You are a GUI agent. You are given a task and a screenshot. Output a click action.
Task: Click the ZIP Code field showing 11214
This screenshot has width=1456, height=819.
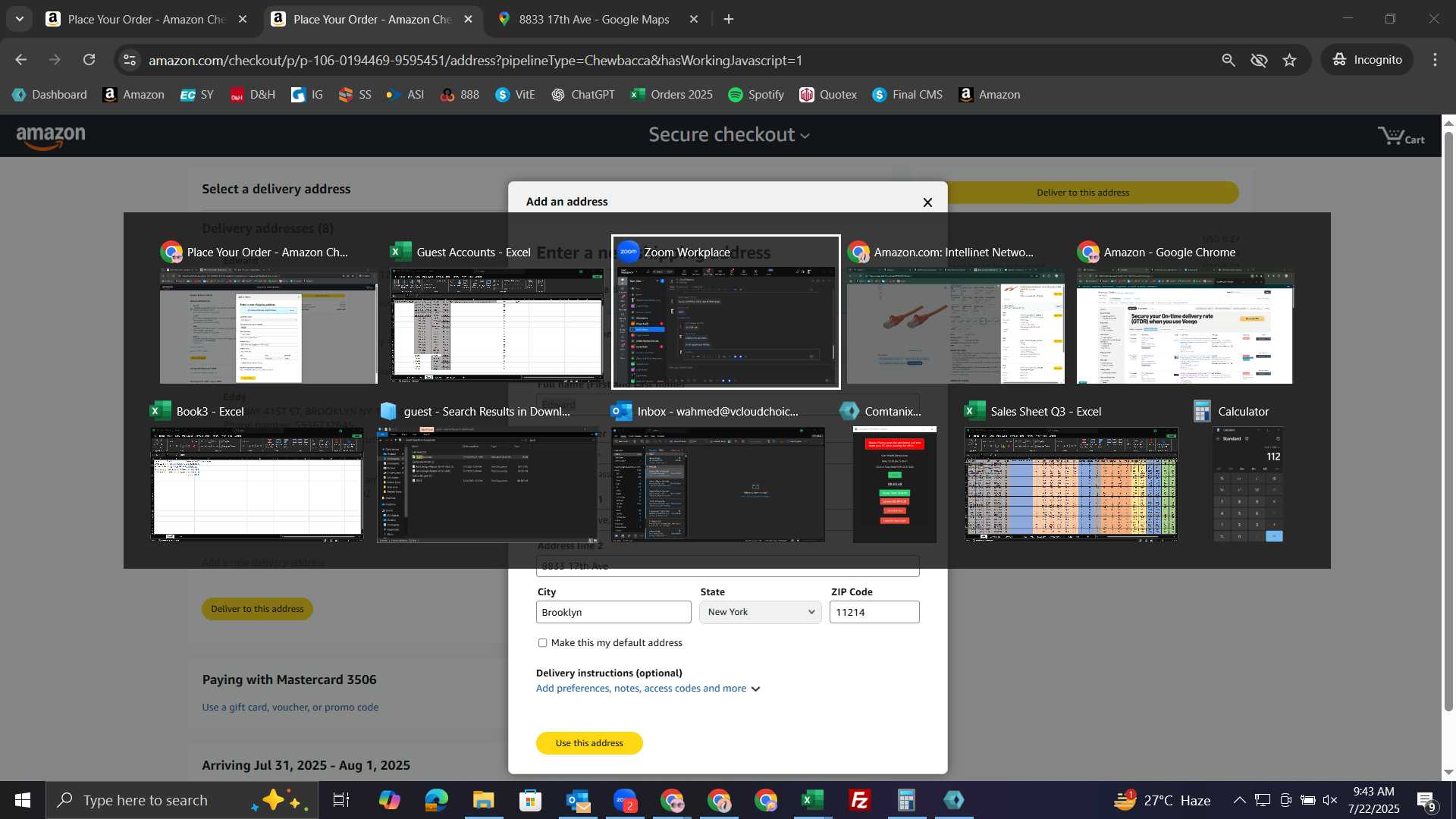point(874,612)
